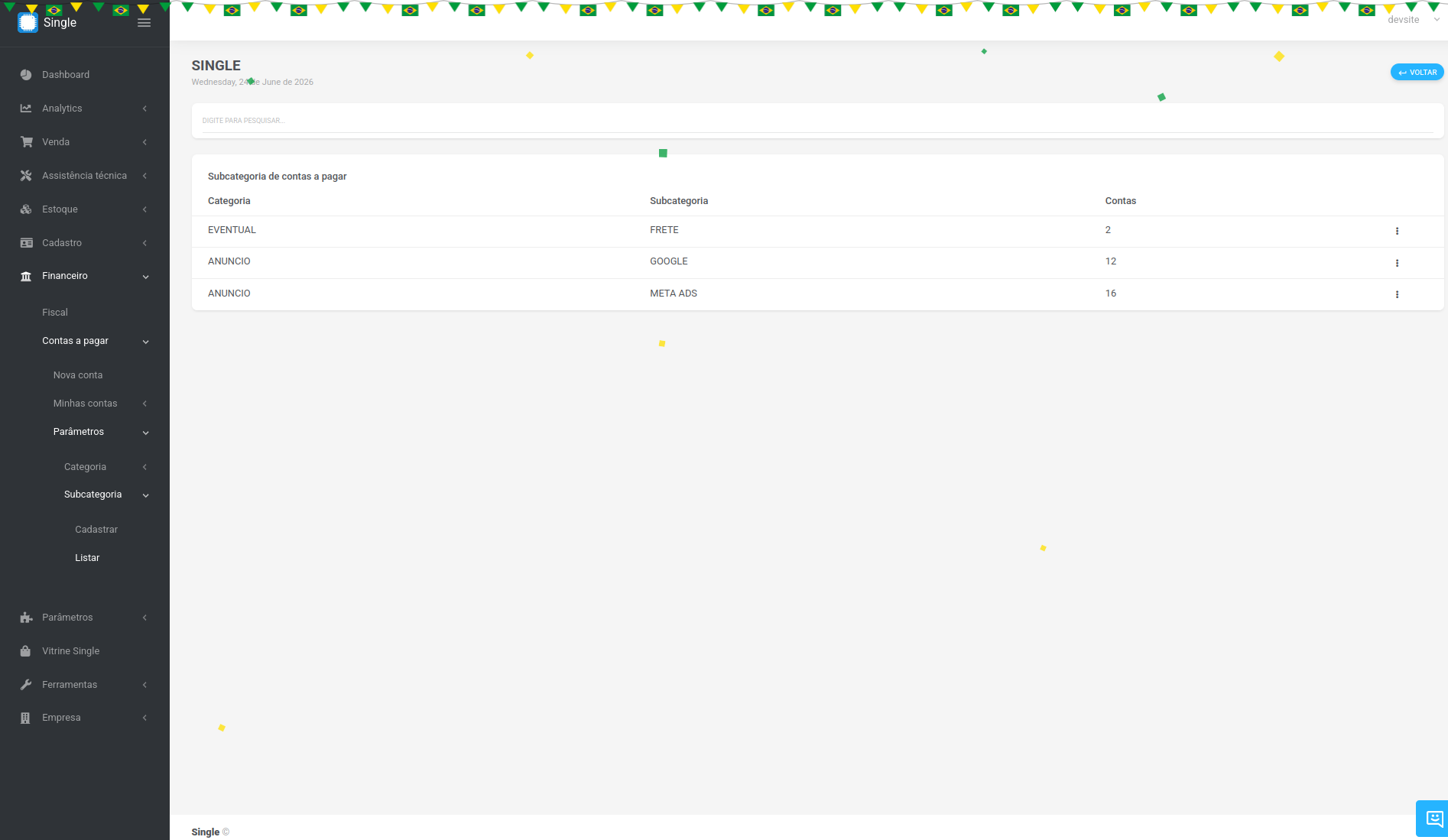Image resolution: width=1448 pixels, height=840 pixels.
Task: Click ANUNCIO in the GOOGLE row
Action: tap(229, 261)
